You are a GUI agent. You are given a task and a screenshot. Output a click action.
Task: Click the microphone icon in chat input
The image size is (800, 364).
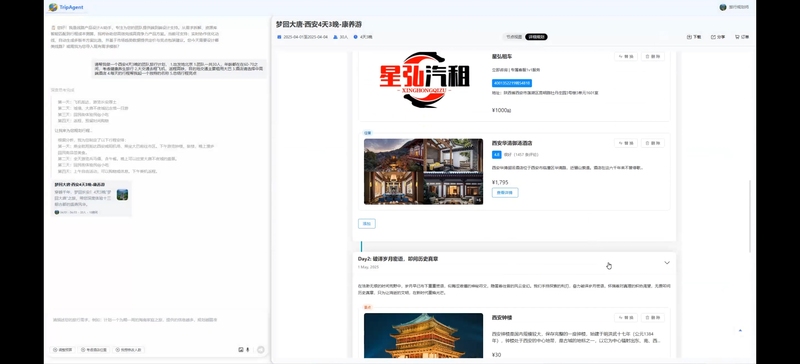click(248, 350)
